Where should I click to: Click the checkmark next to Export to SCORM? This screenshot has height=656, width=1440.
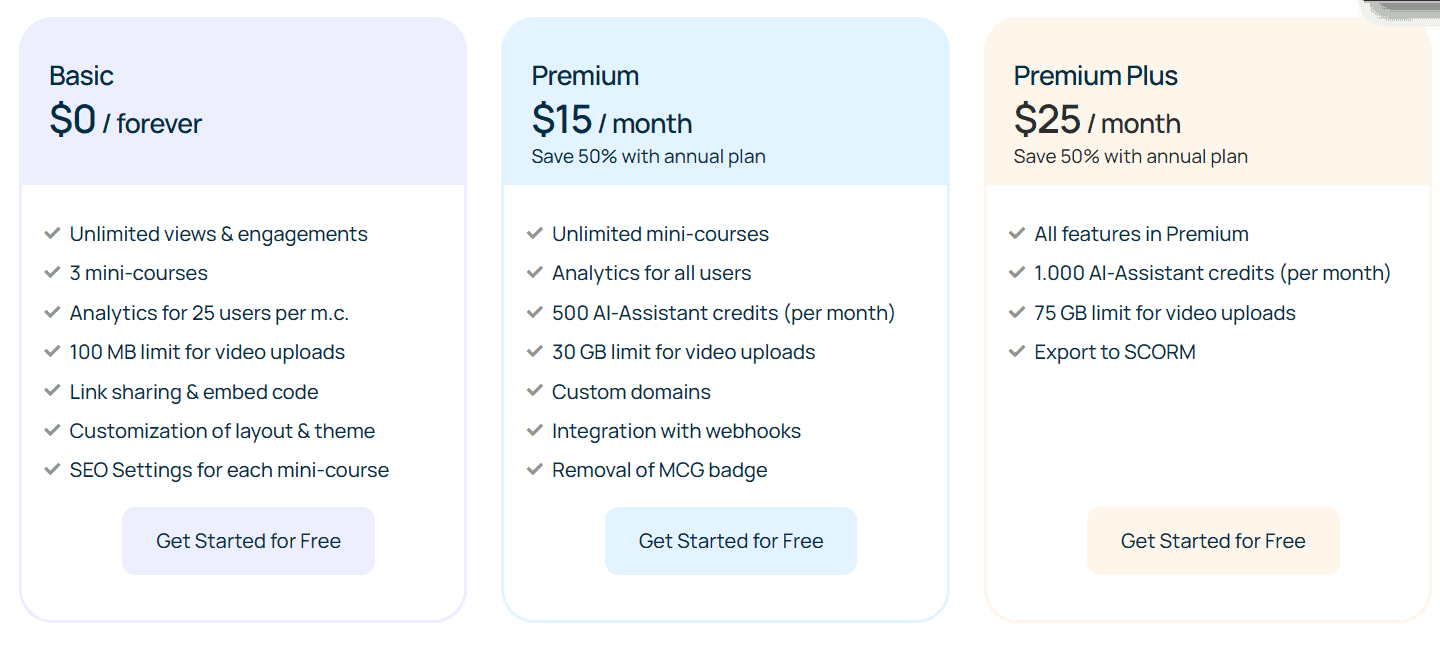click(1018, 351)
